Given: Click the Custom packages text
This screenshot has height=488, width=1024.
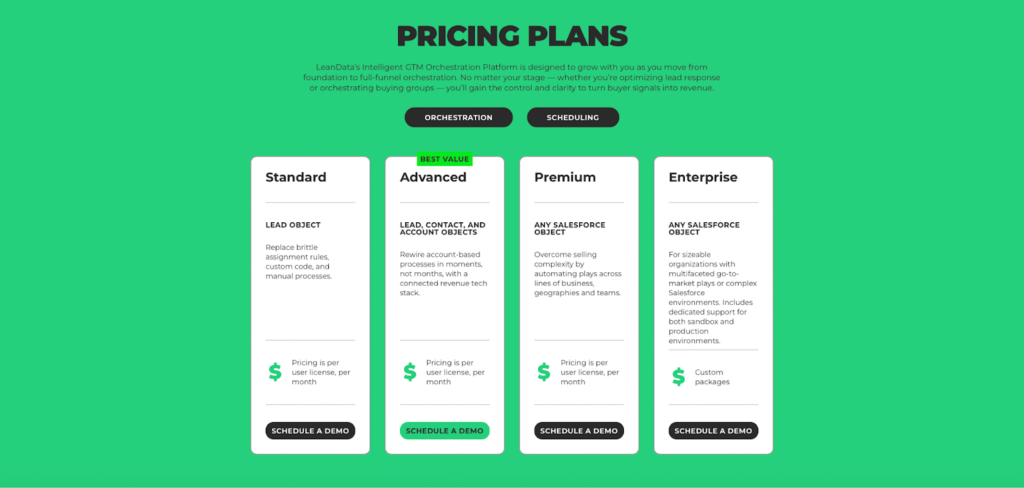Looking at the screenshot, I should 713,377.
